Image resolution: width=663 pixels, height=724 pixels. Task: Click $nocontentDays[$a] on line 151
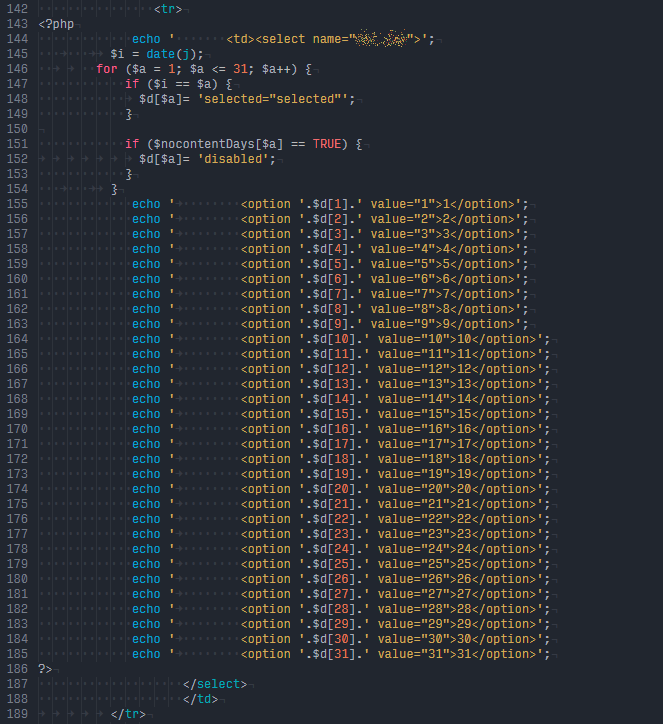pyautogui.click(x=218, y=144)
